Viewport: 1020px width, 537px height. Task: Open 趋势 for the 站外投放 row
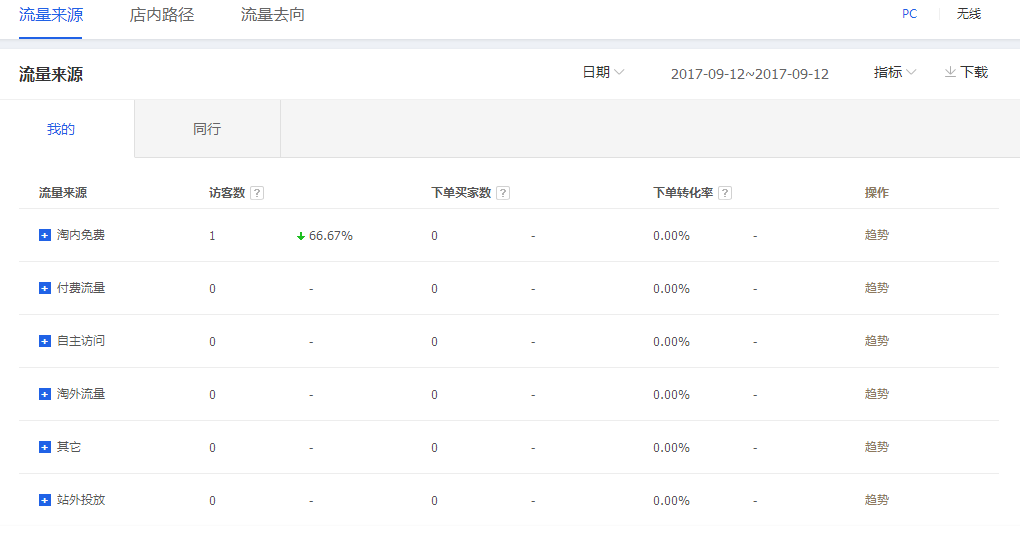tap(876, 500)
